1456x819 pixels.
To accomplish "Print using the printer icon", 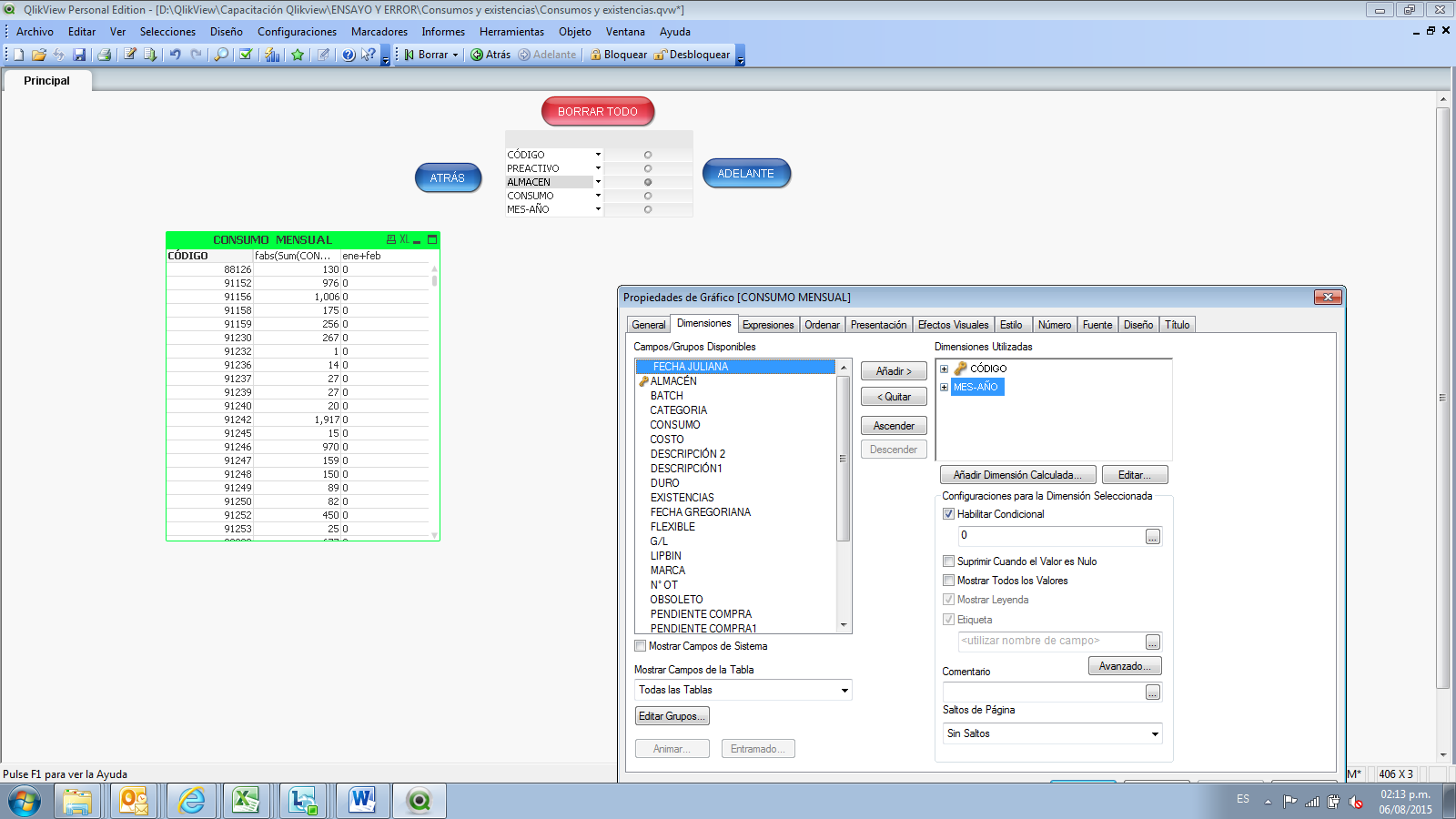I will [x=104, y=55].
